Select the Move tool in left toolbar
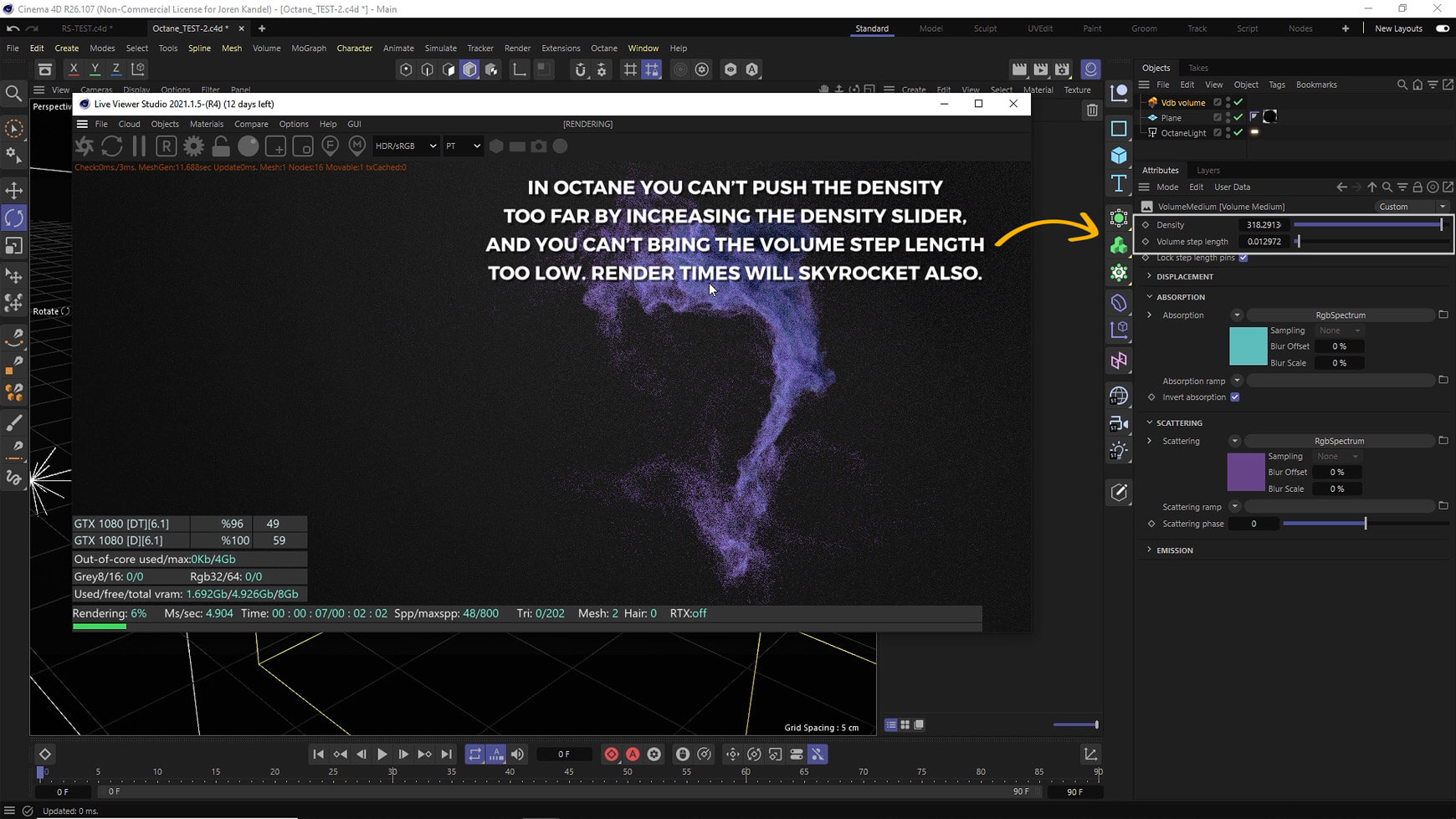The image size is (1456, 819). click(14, 190)
